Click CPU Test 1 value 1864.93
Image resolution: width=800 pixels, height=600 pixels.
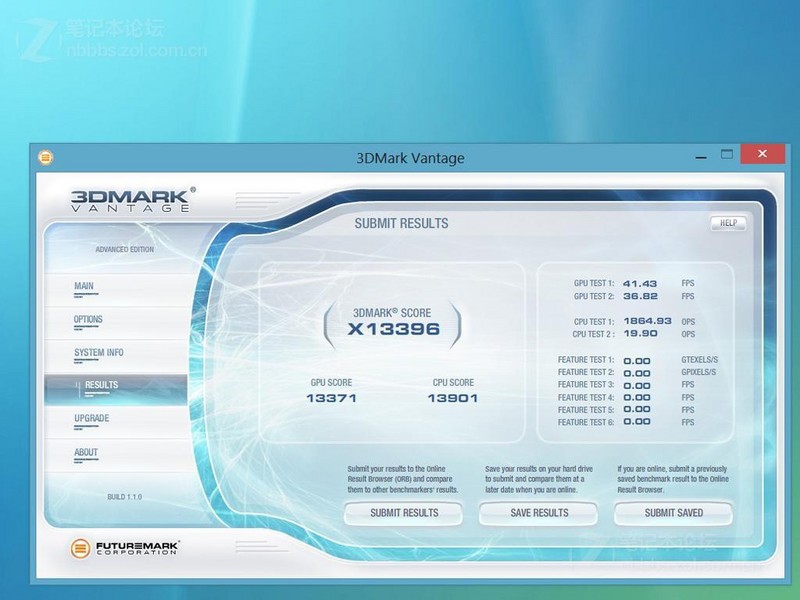coord(647,321)
